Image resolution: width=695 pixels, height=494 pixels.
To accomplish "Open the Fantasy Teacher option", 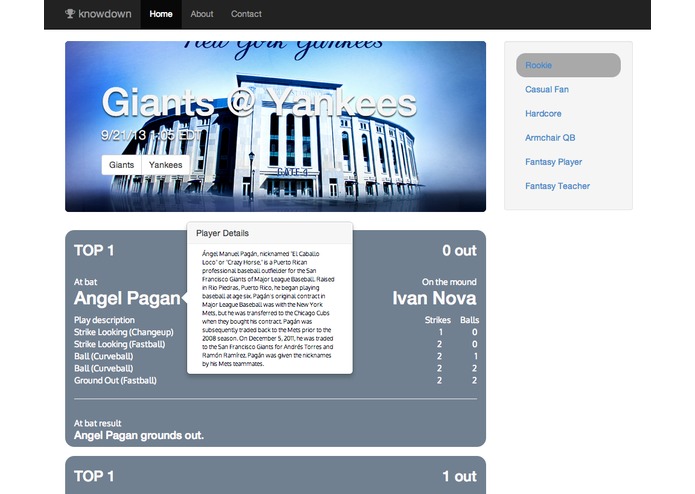I will pos(557,186).
